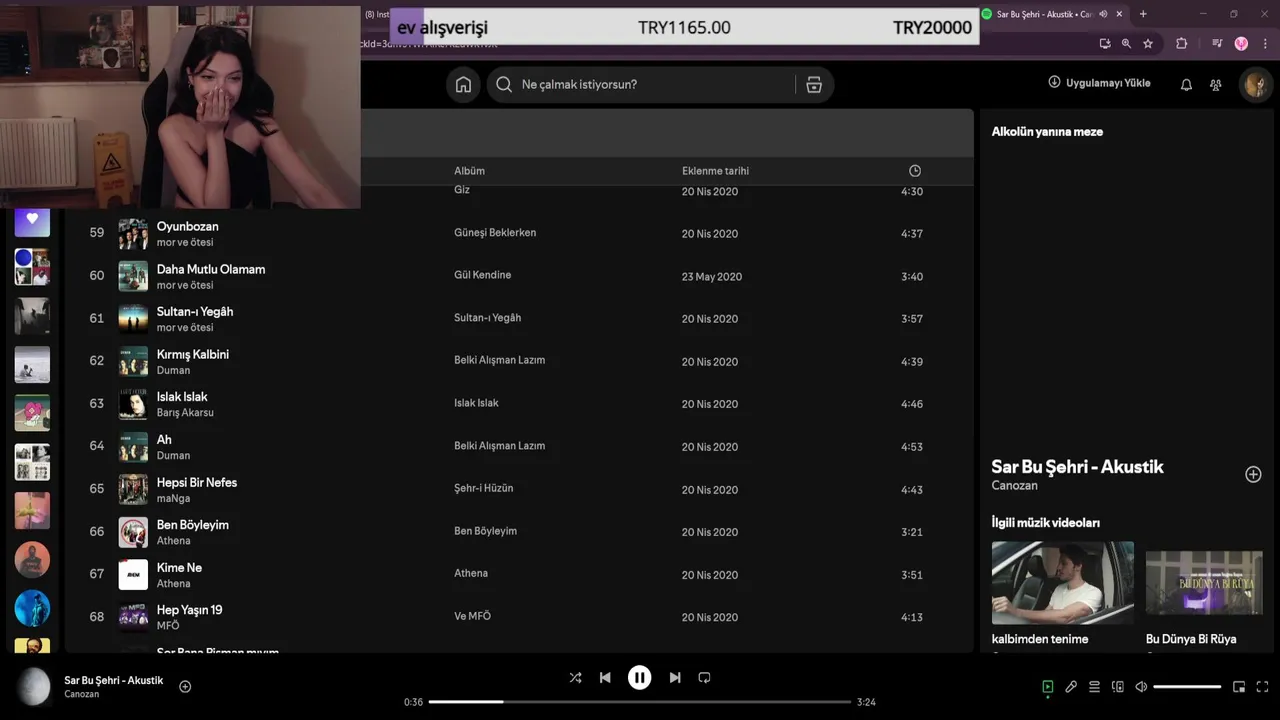Toggle repeat mode
This screenshot has width=1280, height=720.
[x=704, y=677]
